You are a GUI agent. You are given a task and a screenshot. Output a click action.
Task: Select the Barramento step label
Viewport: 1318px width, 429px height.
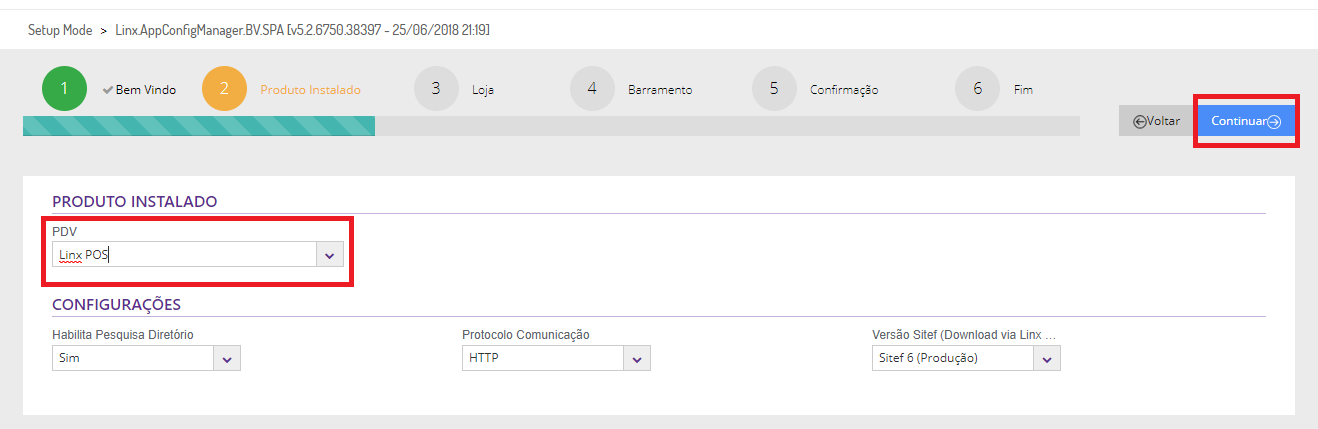[659, 90]
